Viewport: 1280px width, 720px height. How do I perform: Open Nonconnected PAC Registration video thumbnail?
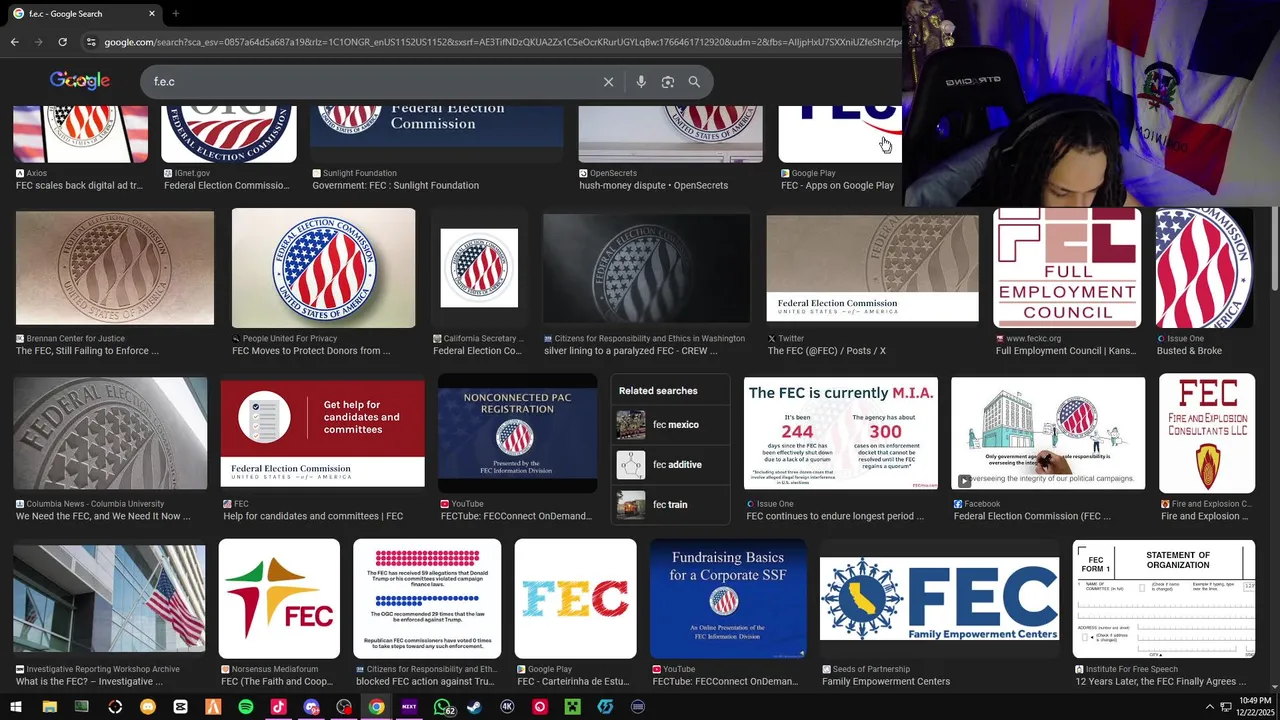[x=517, y=434]
